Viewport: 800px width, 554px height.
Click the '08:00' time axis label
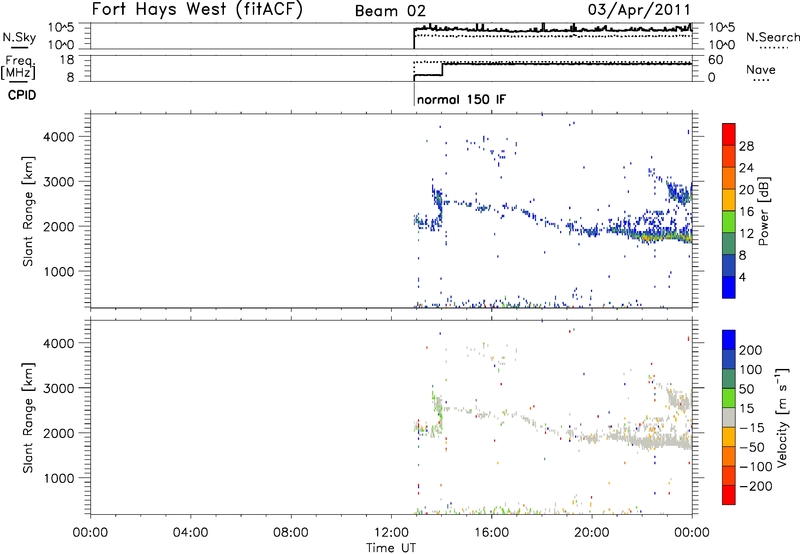pyautogui.click(x=291, y=533)
